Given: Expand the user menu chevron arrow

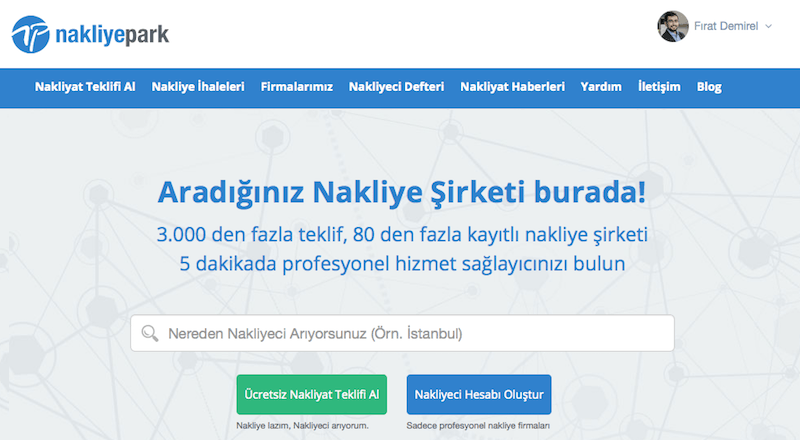Looking at the screenshot, I should (768, 26).
